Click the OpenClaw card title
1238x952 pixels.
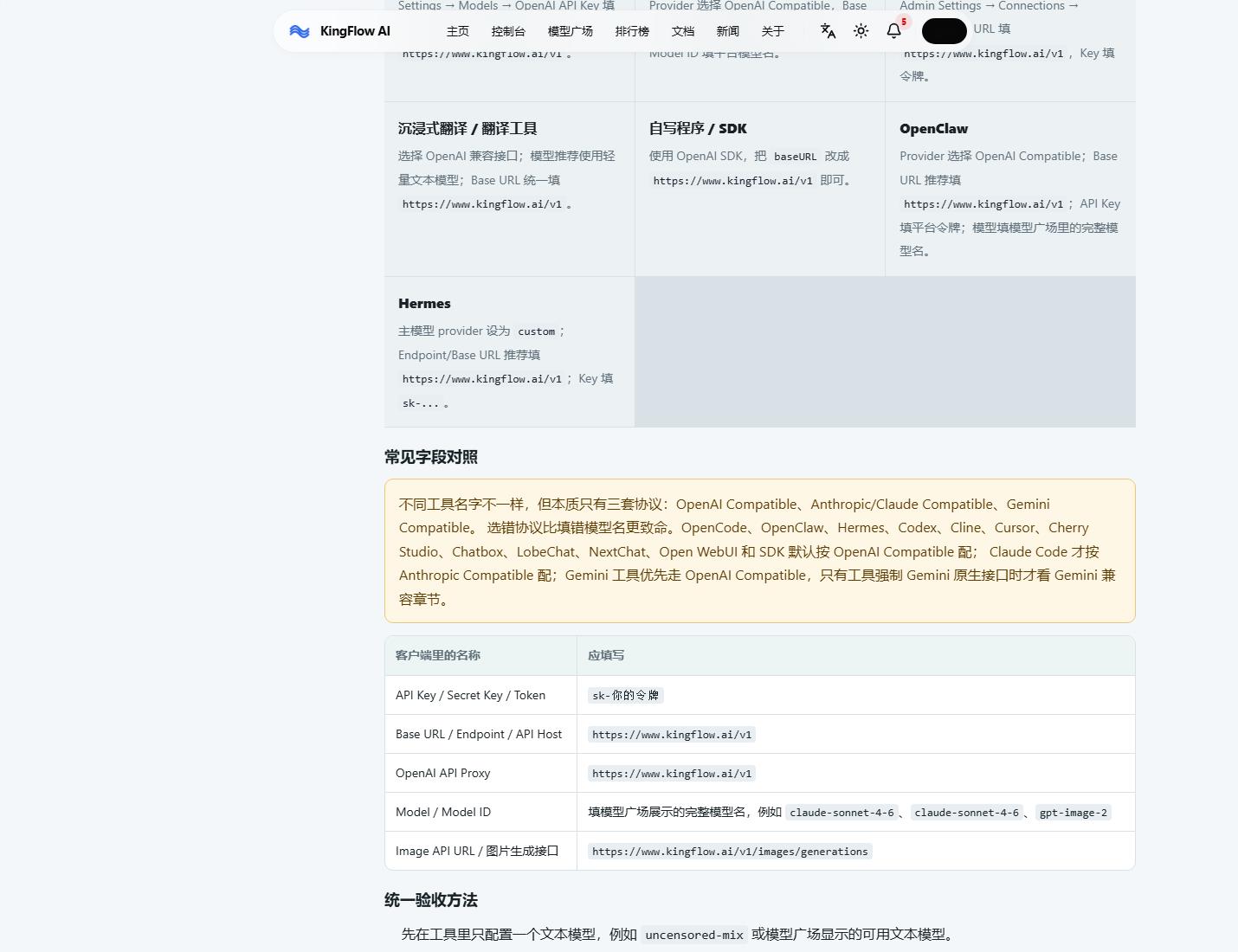click(933, 128)
